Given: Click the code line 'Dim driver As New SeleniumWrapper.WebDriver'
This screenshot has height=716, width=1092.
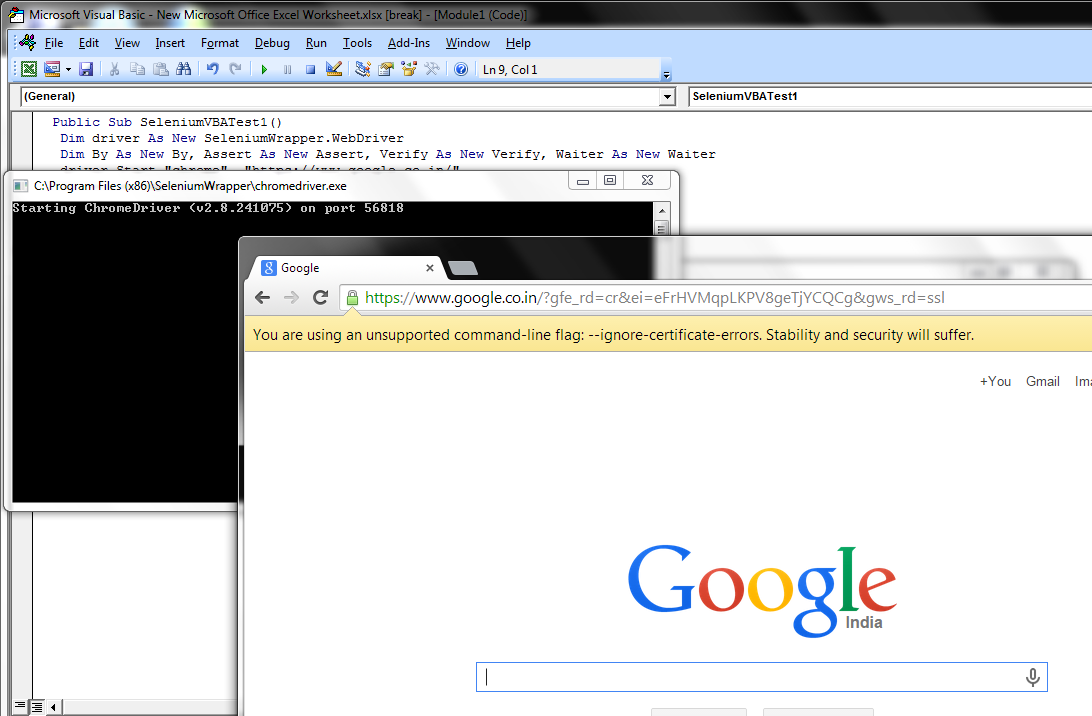Looking at the screenshot, I should [x=232, y=138].
